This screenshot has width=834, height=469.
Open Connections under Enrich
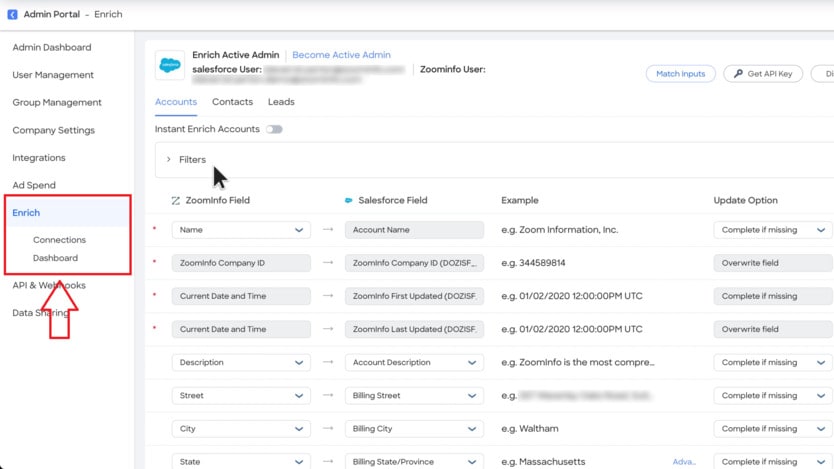click(x=60, y=240)
